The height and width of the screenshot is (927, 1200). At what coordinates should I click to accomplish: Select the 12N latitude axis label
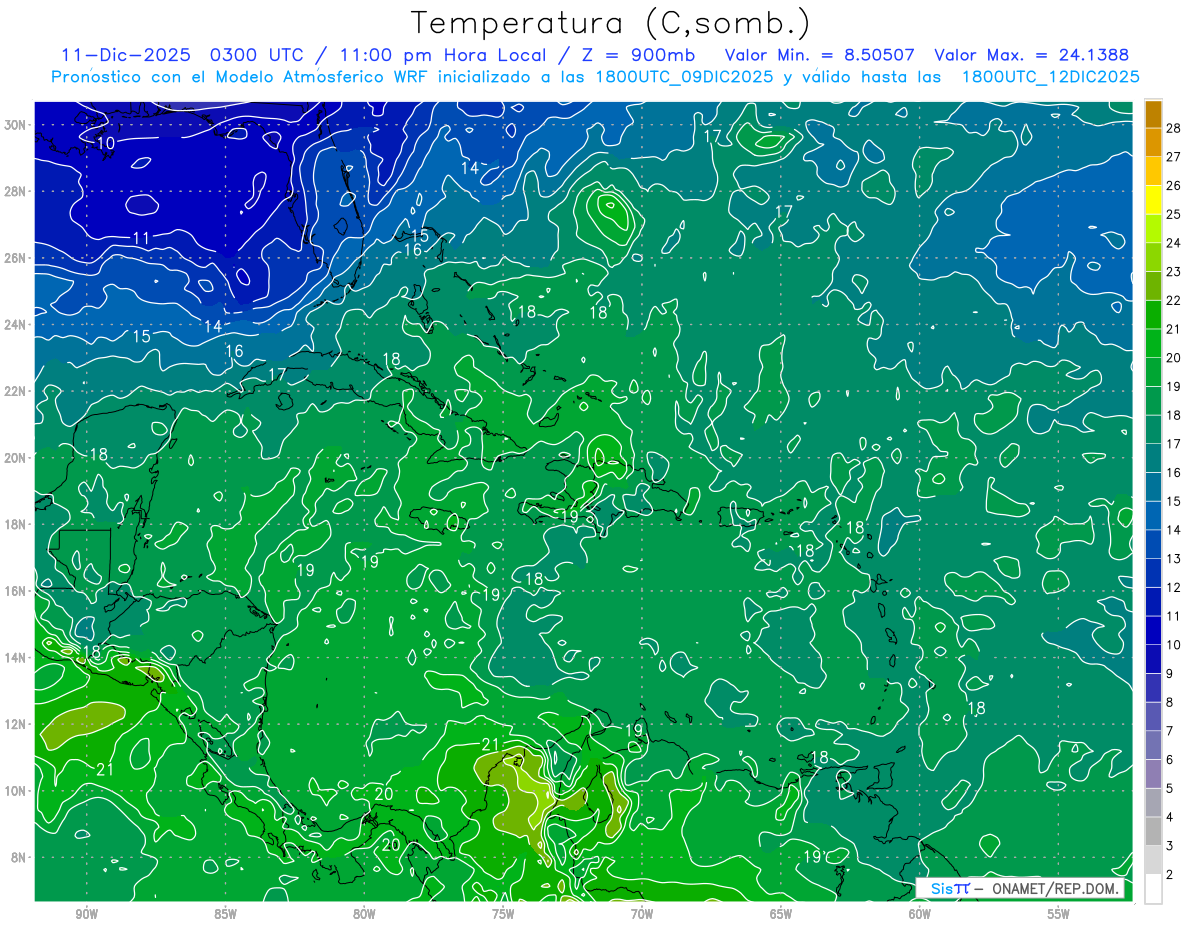click(16, 724)
